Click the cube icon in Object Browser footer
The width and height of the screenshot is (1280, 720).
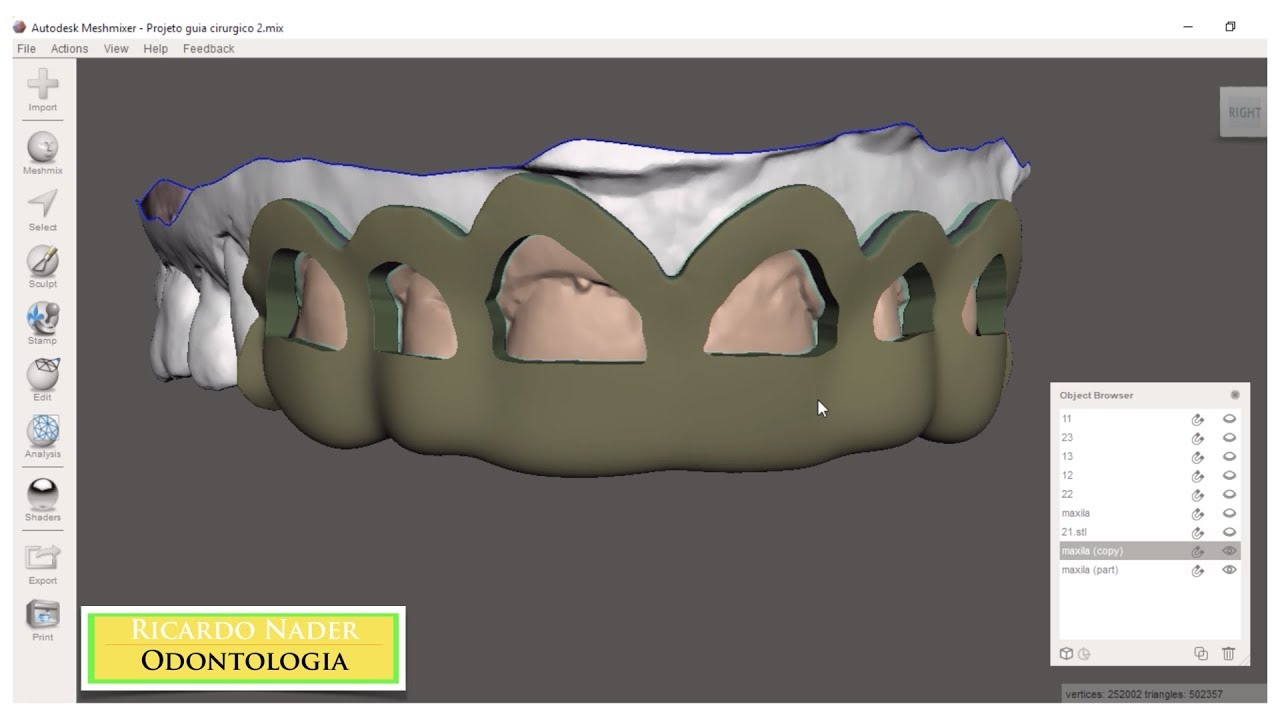pos(1066,654)
